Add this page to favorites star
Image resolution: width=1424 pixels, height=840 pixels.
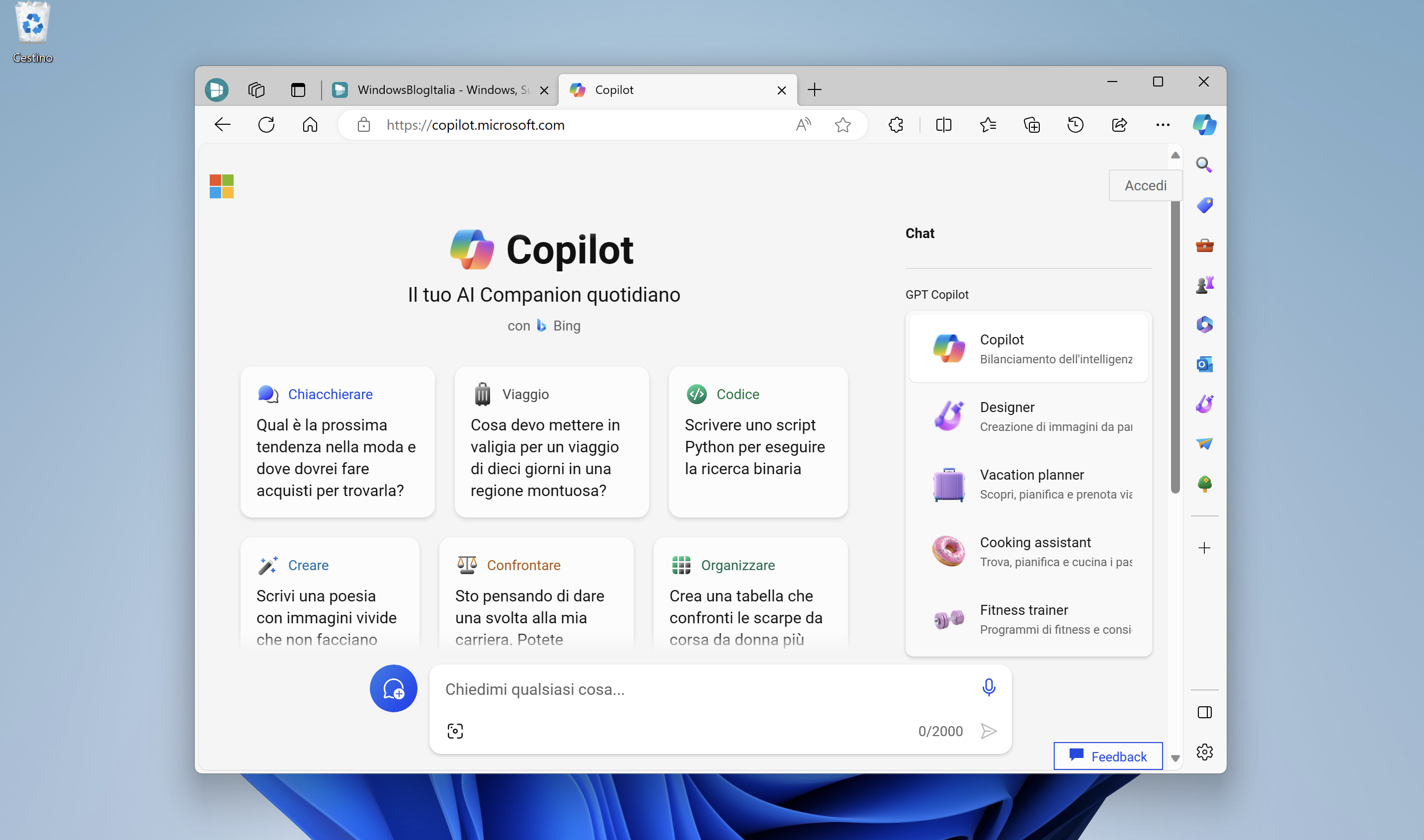point(843,125)
